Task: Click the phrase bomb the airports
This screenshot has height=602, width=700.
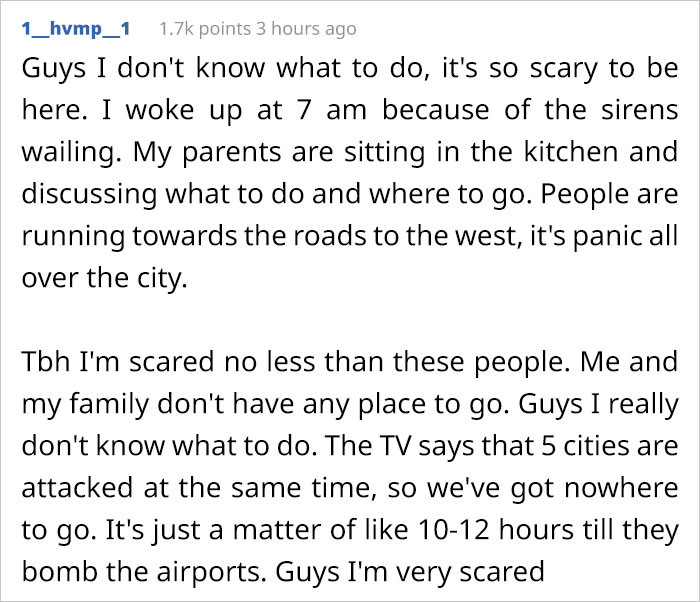Action: click(141, 572)
